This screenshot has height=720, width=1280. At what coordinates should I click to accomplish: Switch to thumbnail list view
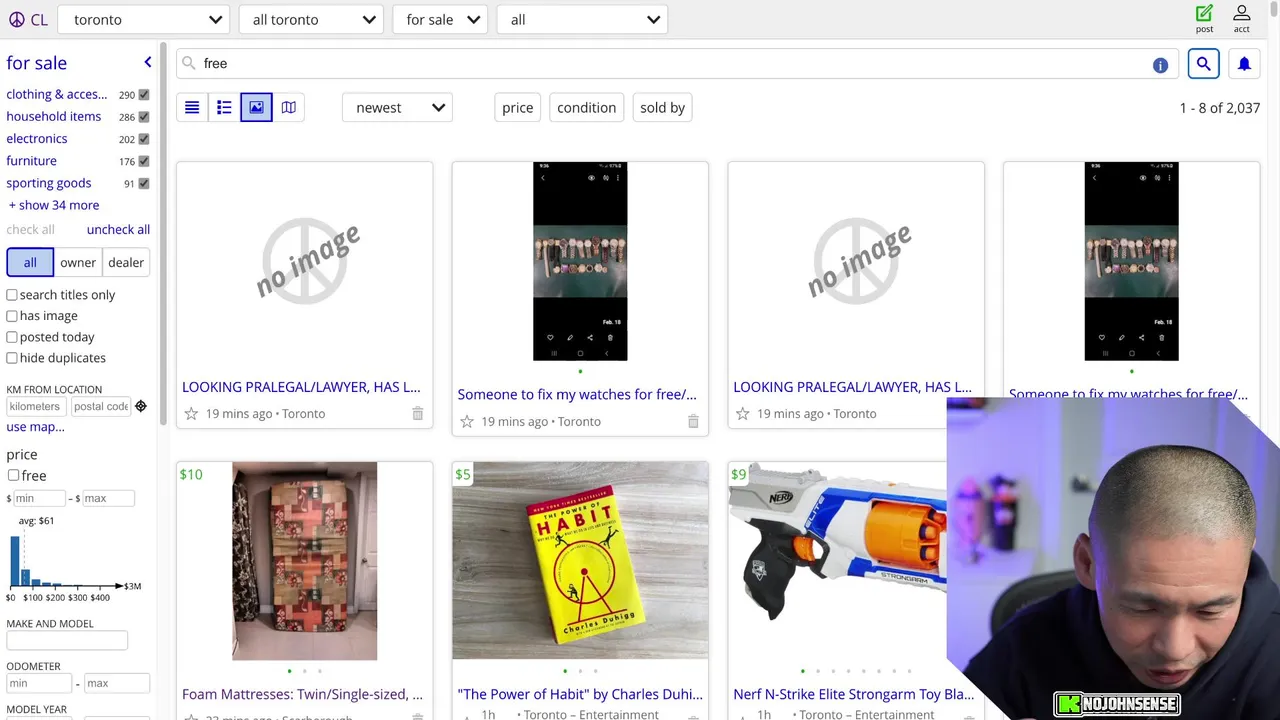(224, 107)
